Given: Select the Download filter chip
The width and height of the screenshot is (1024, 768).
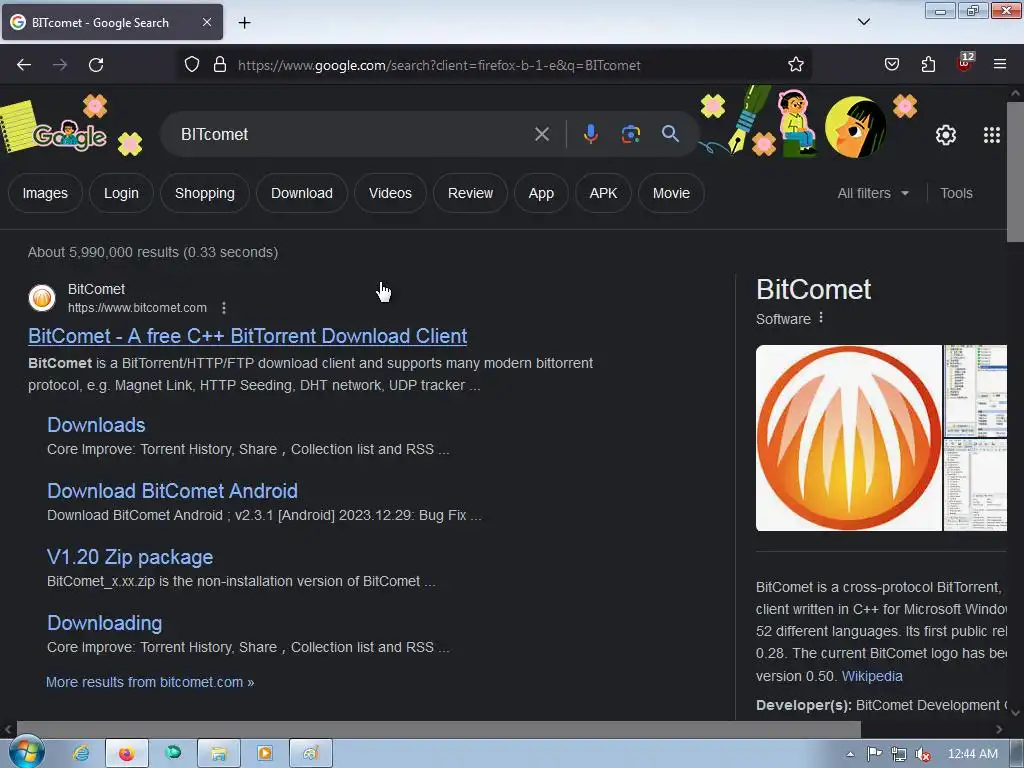Looking at the screenshot, I should point(302,193).
